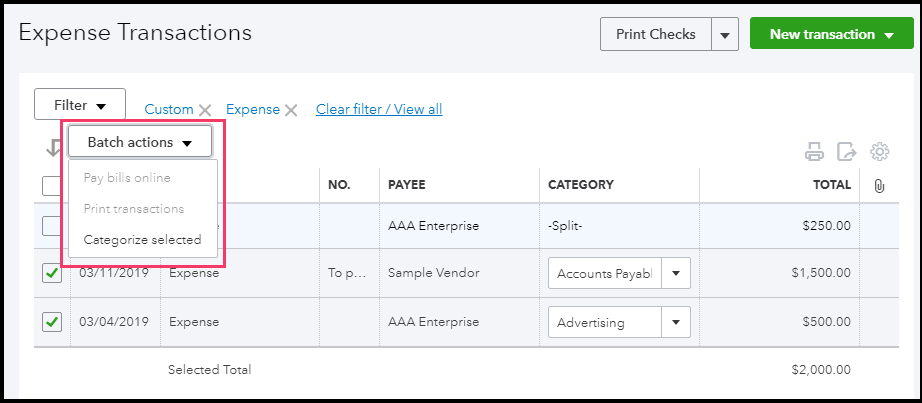
Task: Toggle the select-all header checkbox
Action: (x=51, y=185)
